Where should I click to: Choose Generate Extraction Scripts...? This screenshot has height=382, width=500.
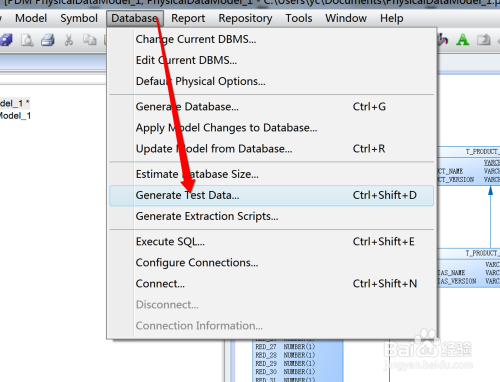click(x=271, y=216)
